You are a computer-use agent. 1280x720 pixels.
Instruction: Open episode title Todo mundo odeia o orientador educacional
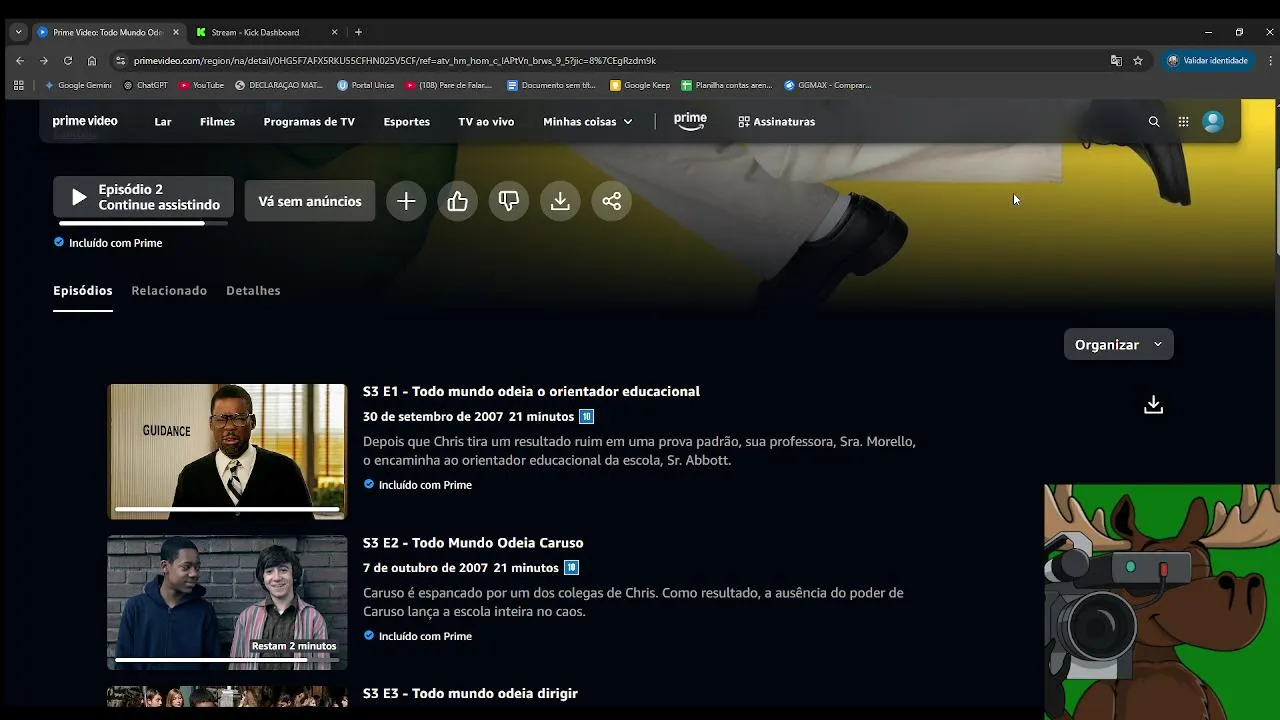[x=555, y=391]
